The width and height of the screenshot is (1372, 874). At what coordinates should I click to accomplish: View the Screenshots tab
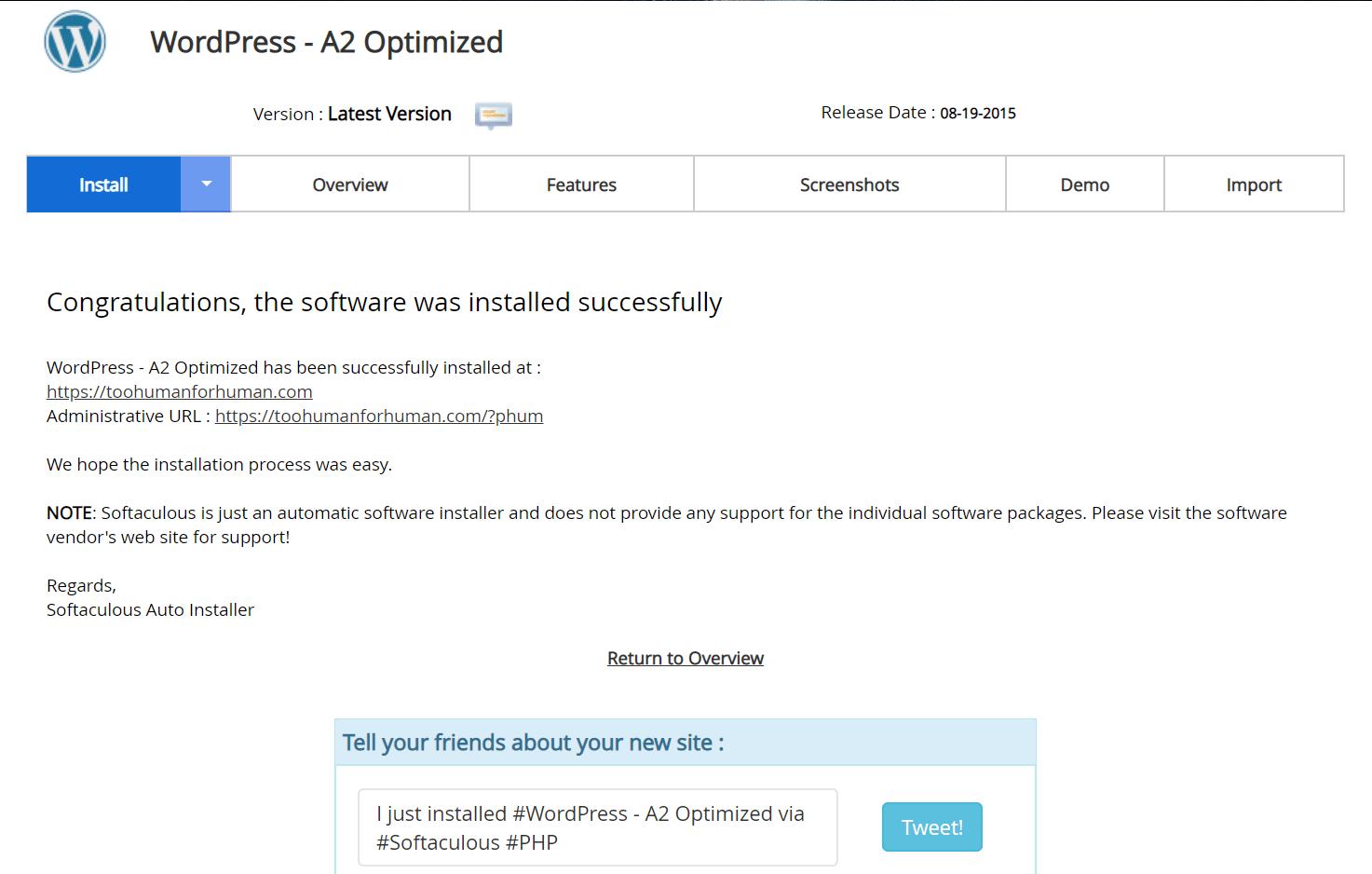(849, 184)
